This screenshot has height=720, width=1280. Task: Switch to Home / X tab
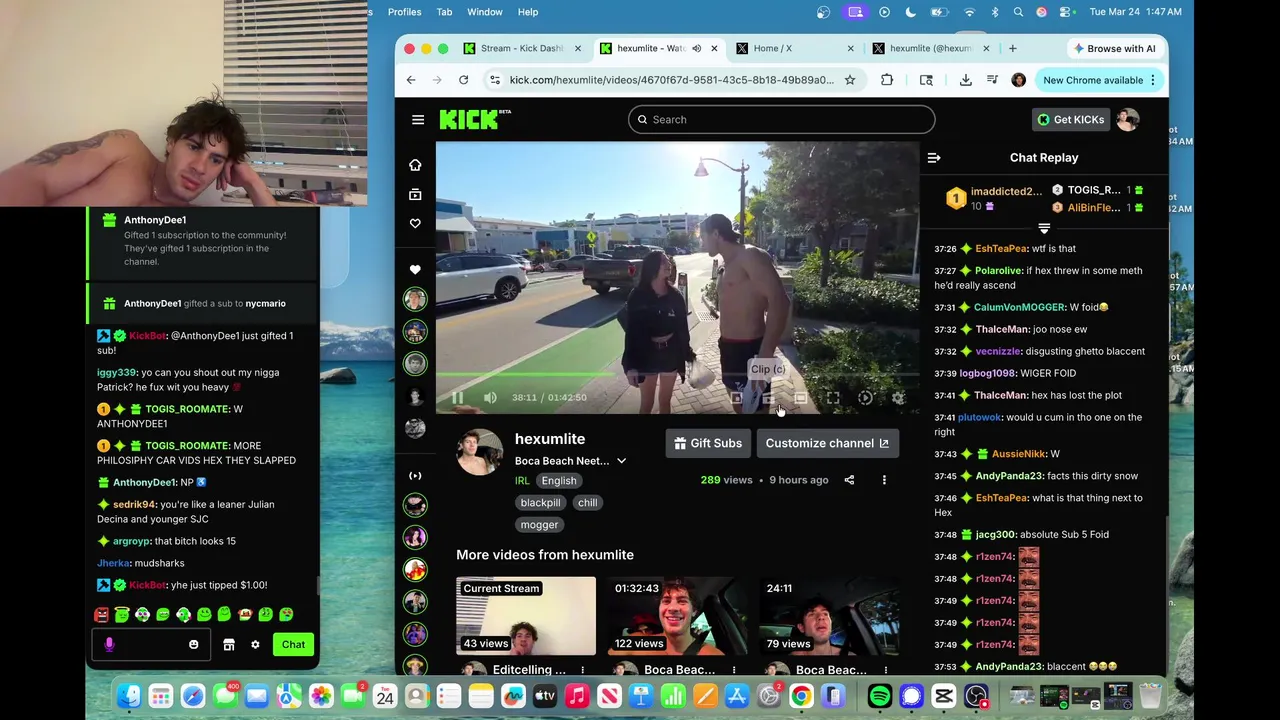(795, 48)
